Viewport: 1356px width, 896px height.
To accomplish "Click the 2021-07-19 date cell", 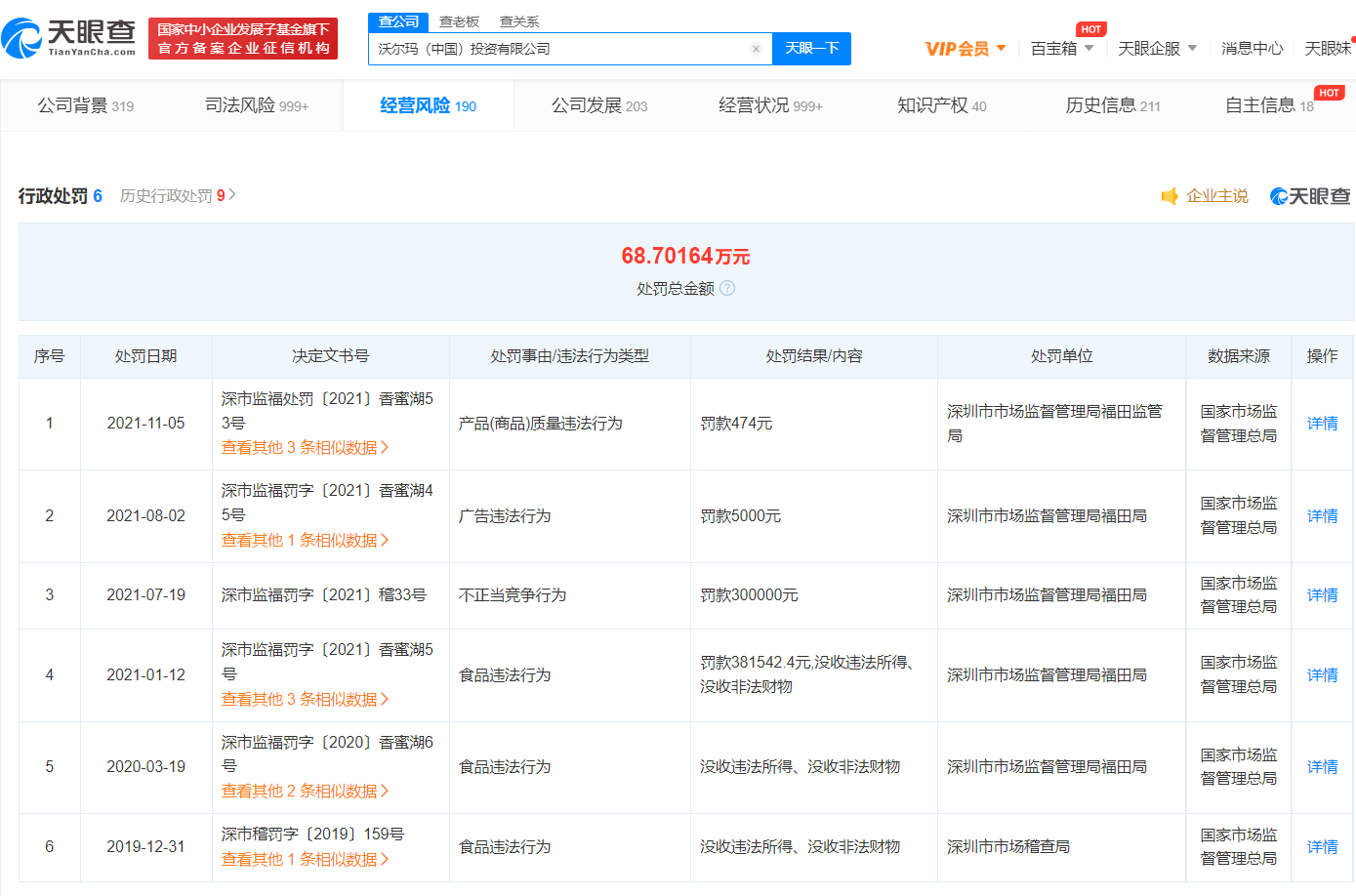I will (146, 595).
